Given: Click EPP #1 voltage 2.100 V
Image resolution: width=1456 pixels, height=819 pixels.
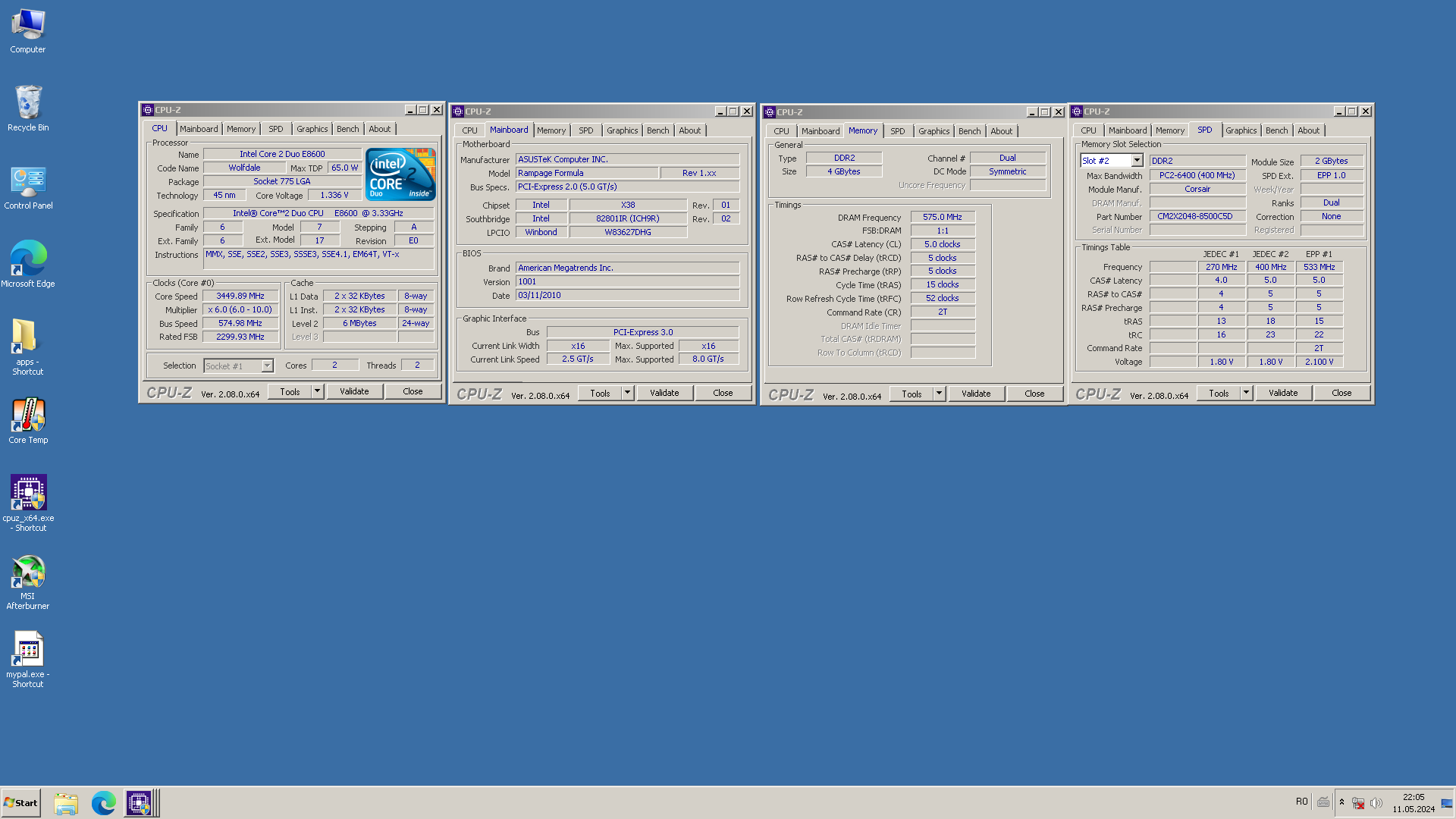Looking at the screenshot, I should point(1319,362).
